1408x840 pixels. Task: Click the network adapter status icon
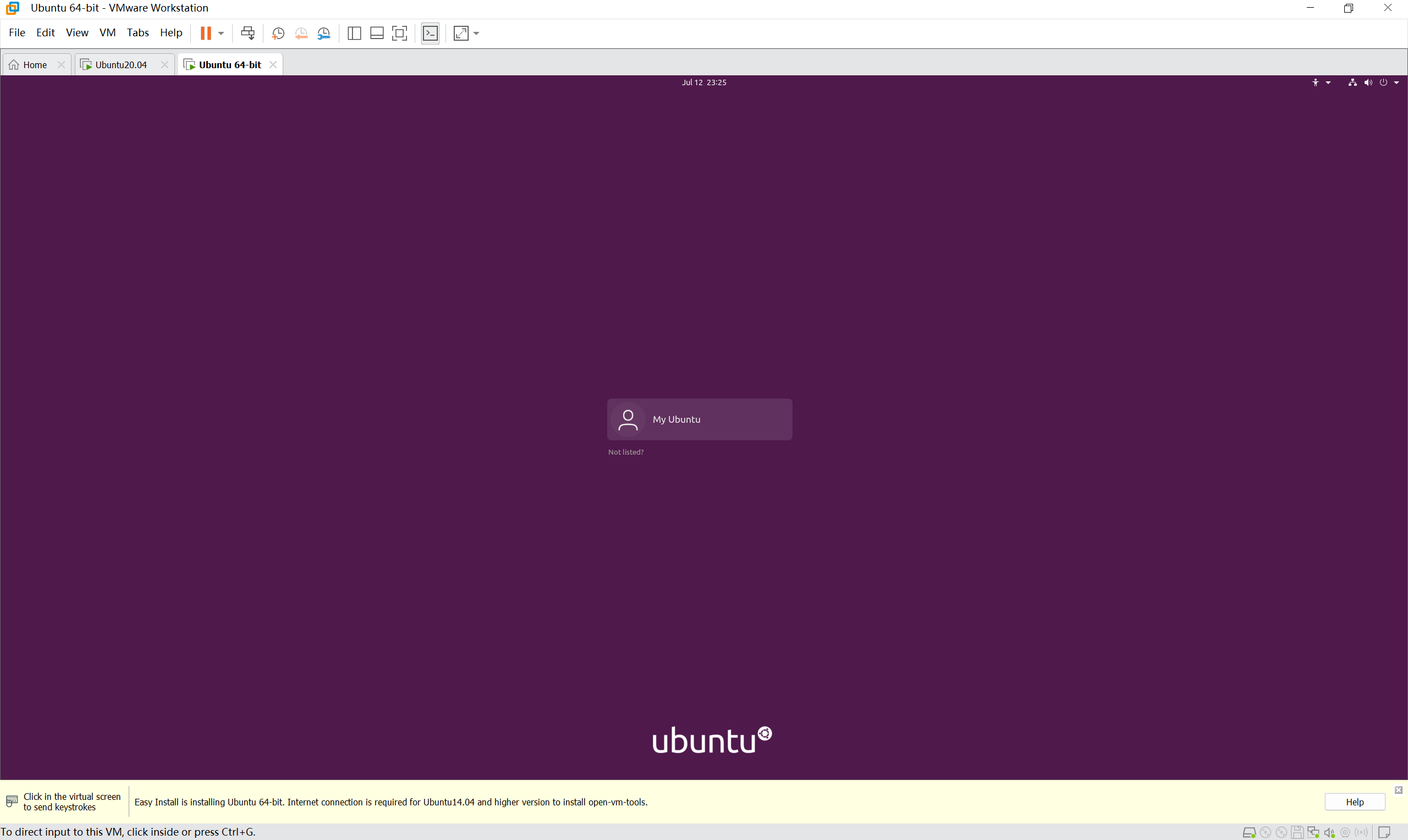(1313, 833)
